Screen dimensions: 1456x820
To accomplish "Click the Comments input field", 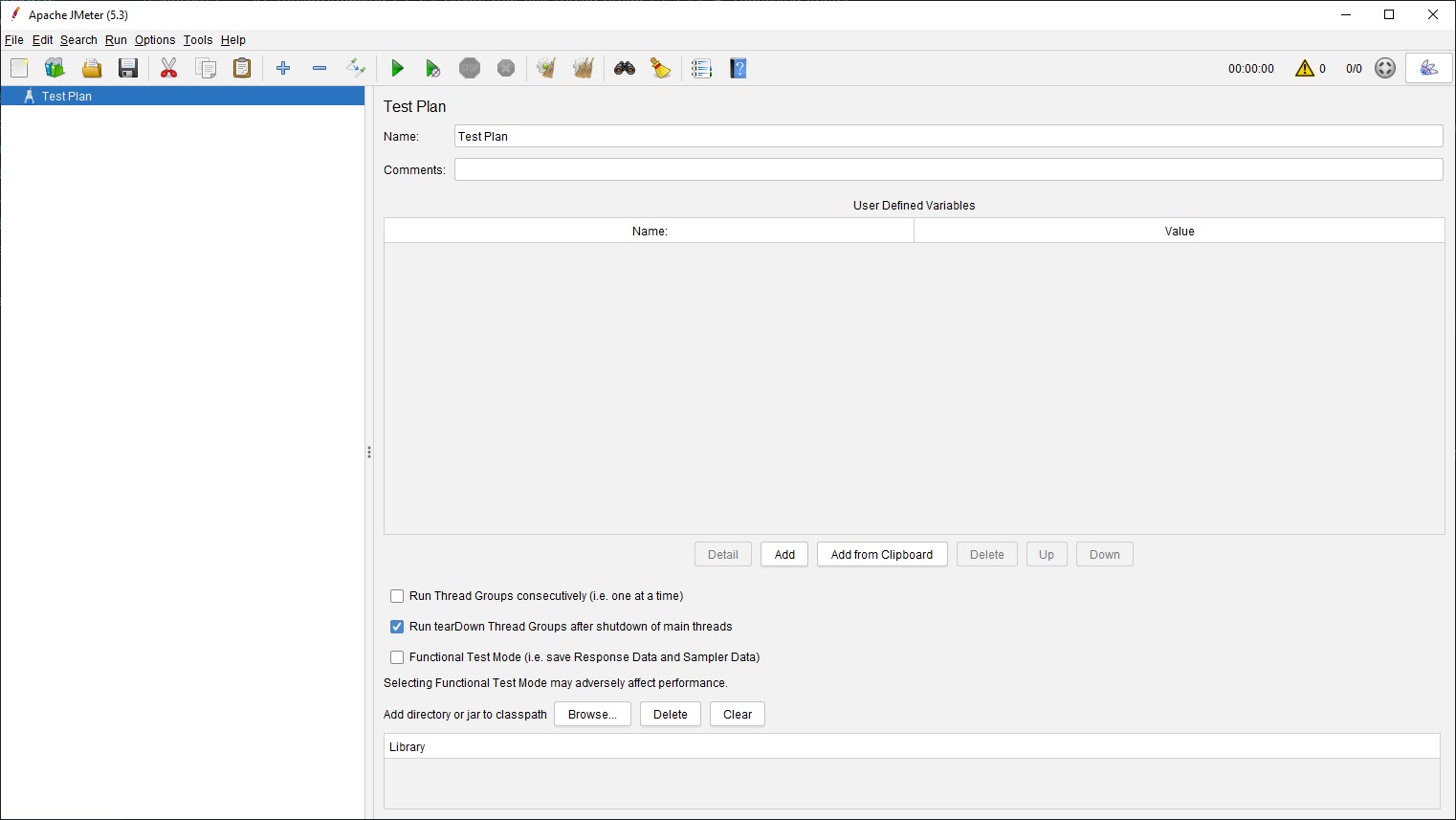I will tap(948, 169).
